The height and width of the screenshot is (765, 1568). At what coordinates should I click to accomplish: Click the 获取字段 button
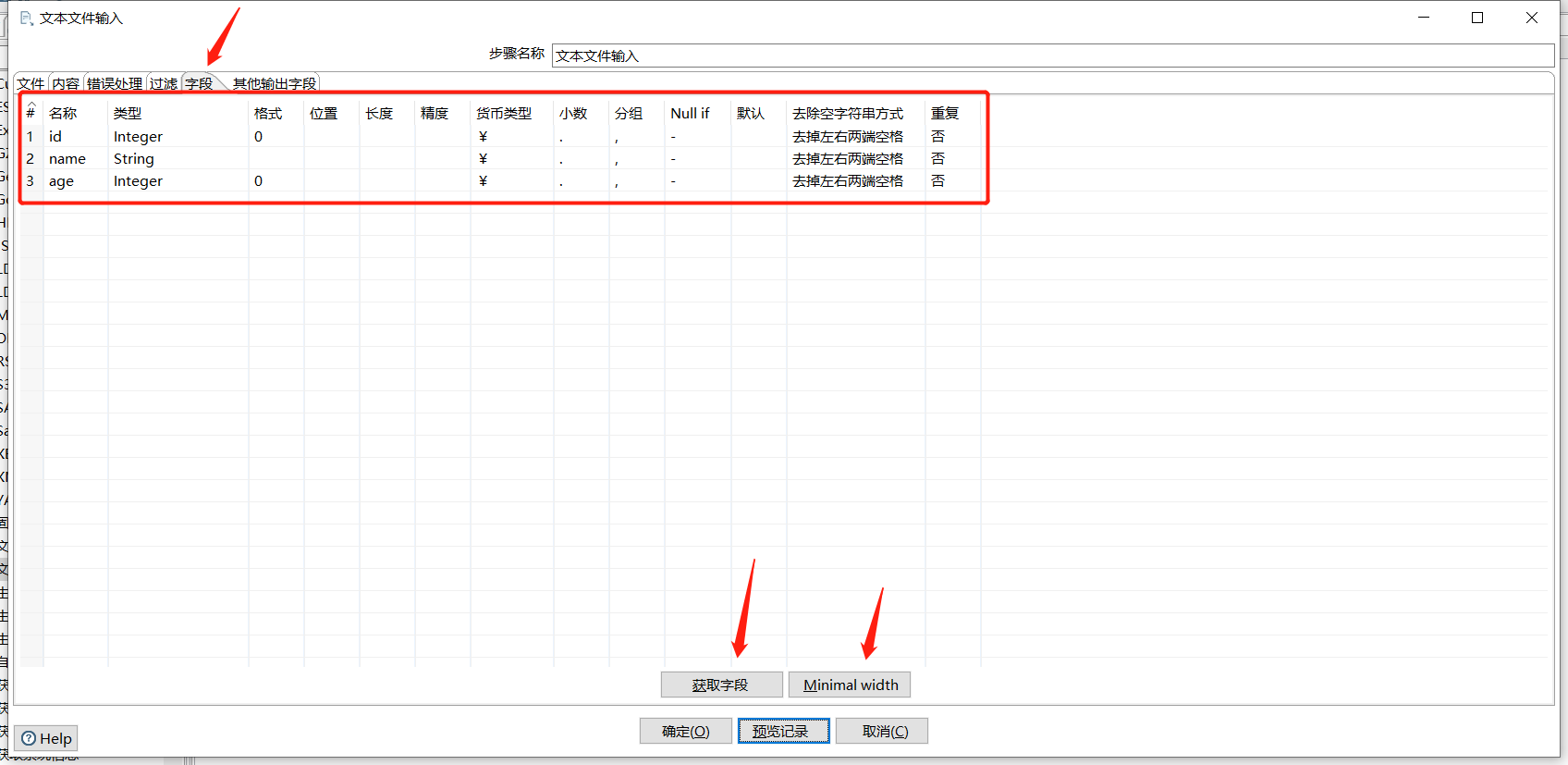click(x=721, y=685)
